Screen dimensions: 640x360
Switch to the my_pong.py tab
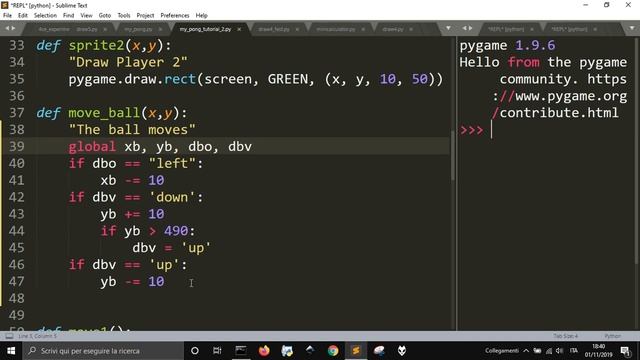[x=138, y=29]
